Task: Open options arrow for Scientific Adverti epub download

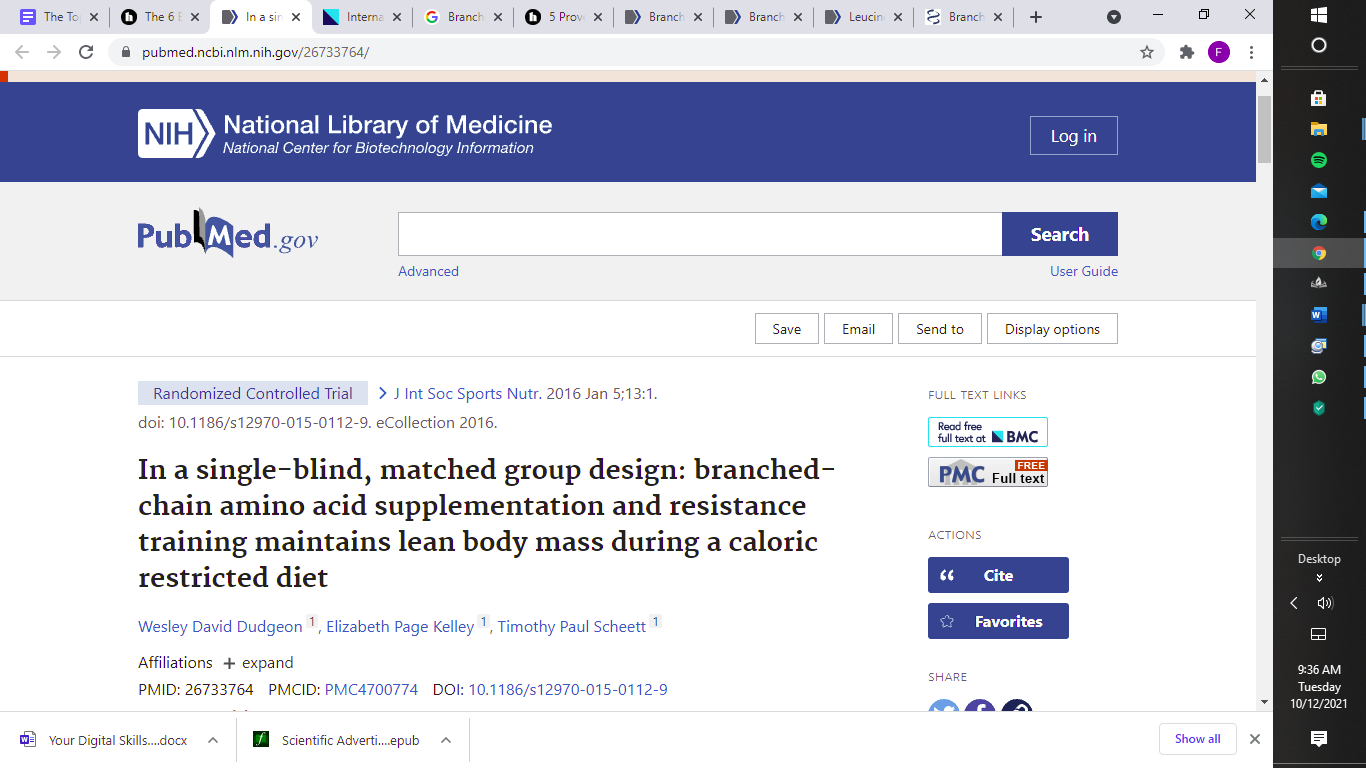Action: coord(446,740)
